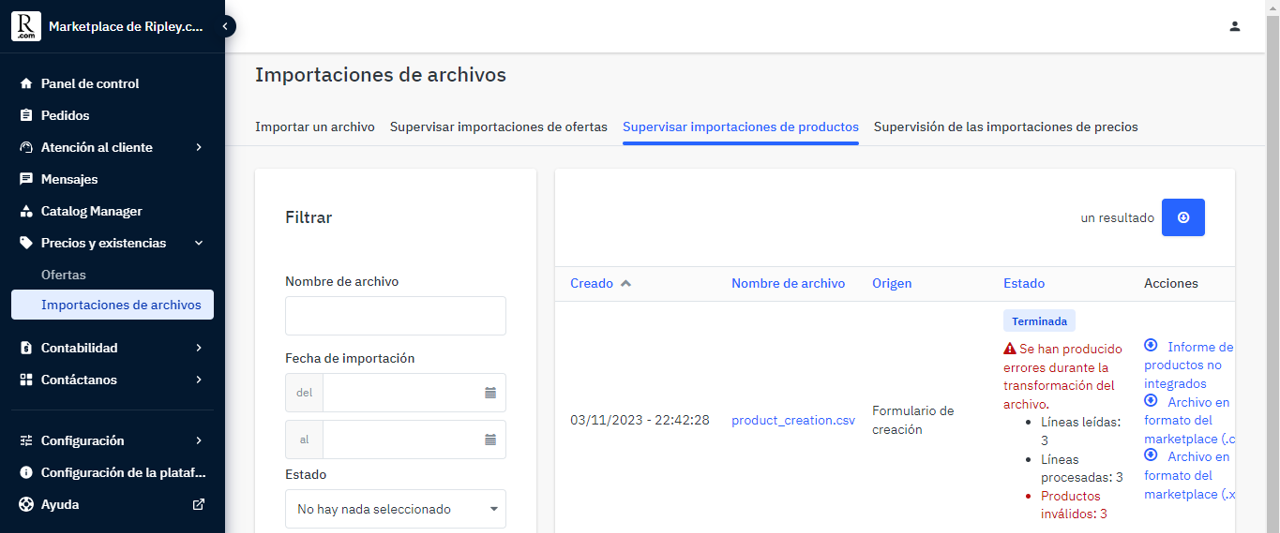Expand the Configuración submenu chevron
The image size is (1280, 533).
coord(199,441)
